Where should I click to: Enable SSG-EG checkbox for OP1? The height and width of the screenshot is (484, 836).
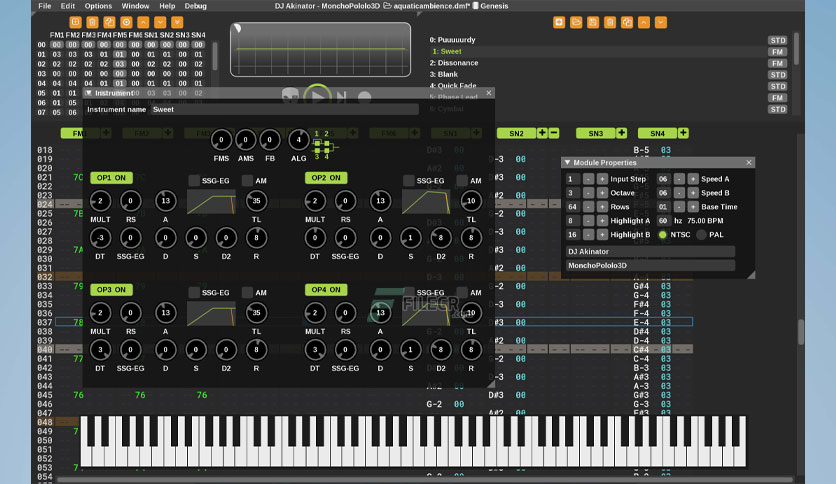pyautogui.click(x=194, y=181)
